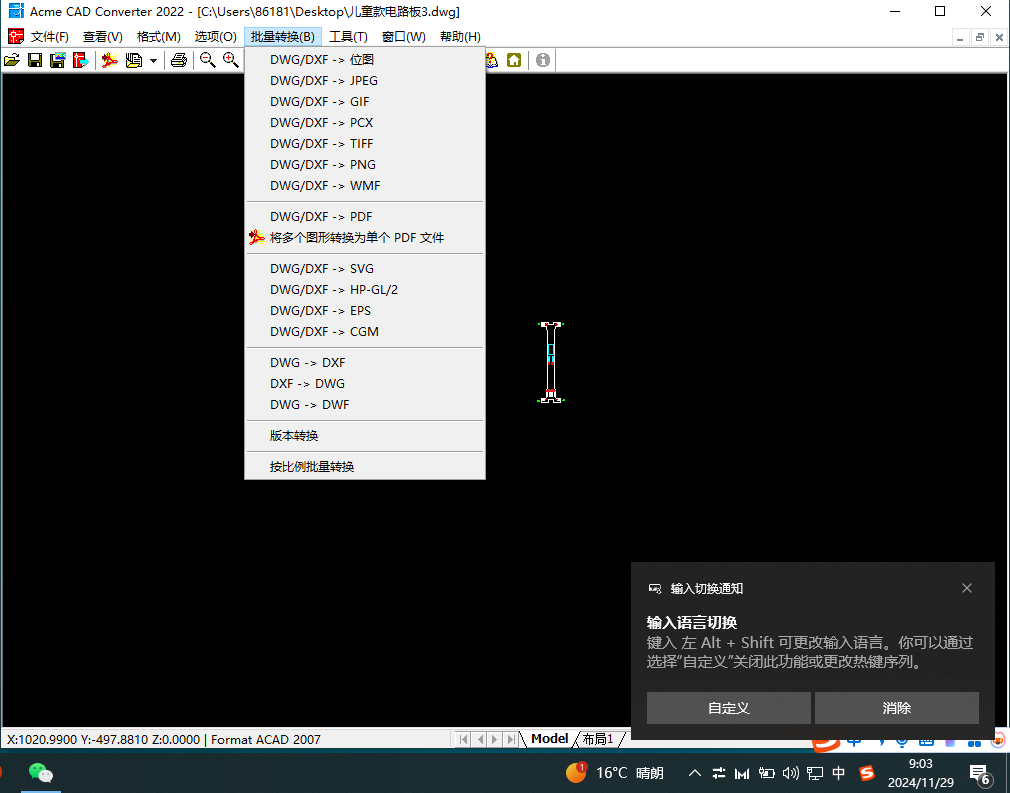1010x793 pixels.
Task: Click the help book toolbar icon
Action: point(492,61)
